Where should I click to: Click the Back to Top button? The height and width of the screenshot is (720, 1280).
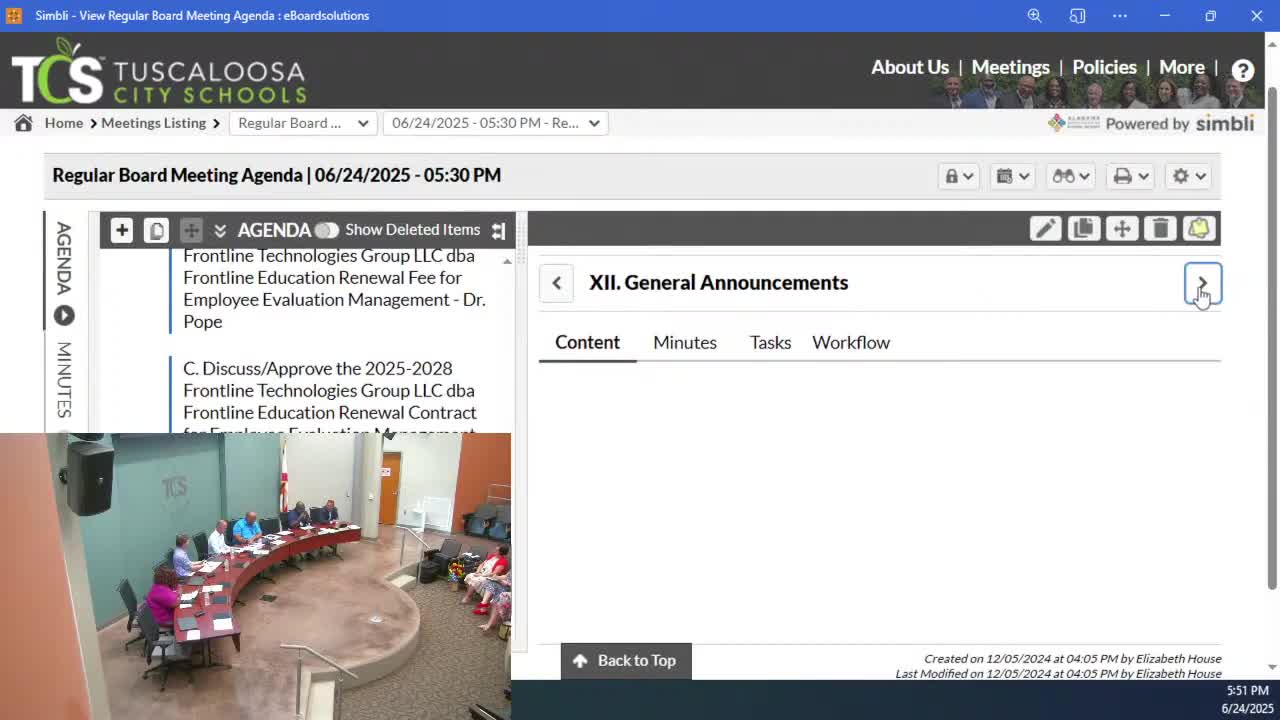coord(625,660)
